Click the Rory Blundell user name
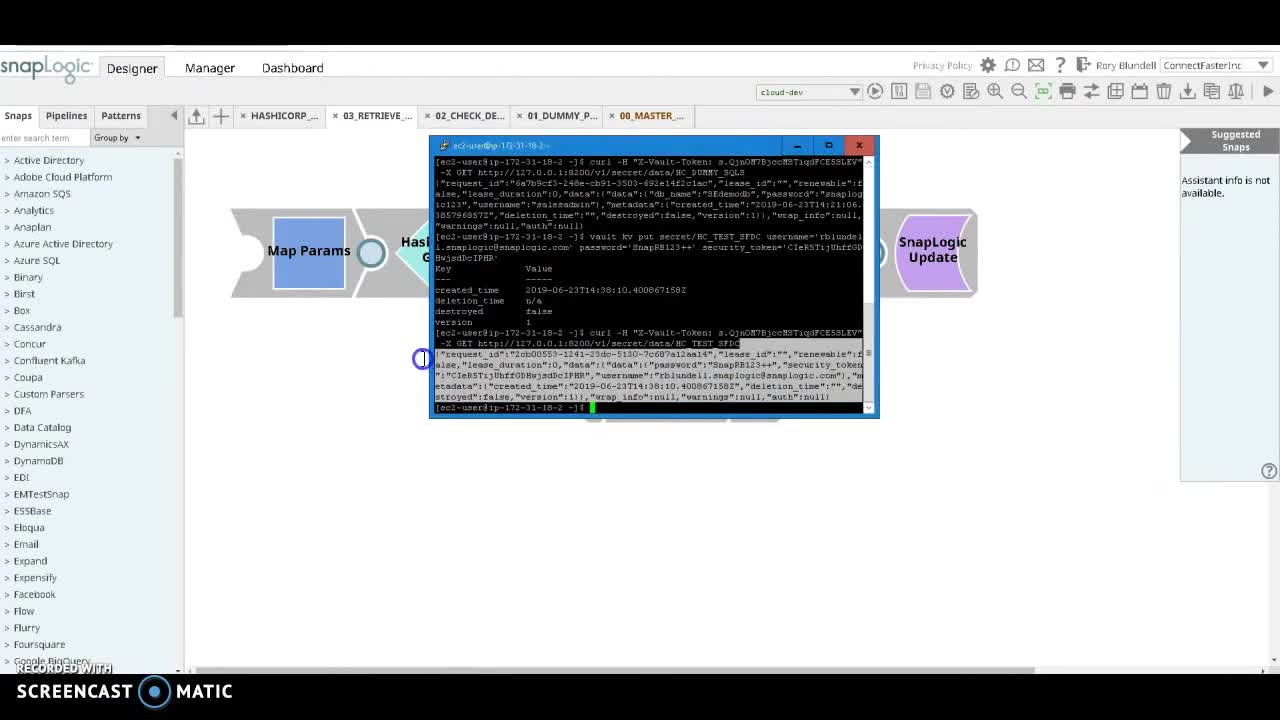The height and width of the screenshot is (720, 1280). pyautogui.click(x=1125, y=65)
